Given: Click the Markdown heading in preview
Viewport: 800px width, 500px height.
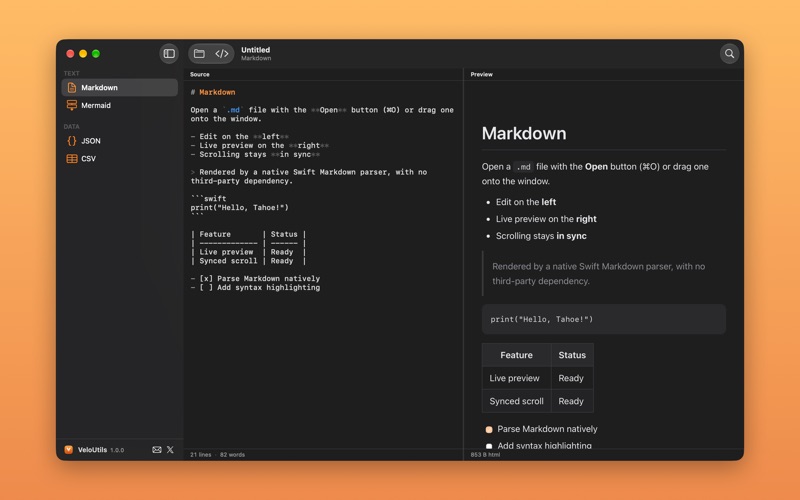Looking at the screenshot, I should pos(523,133).
